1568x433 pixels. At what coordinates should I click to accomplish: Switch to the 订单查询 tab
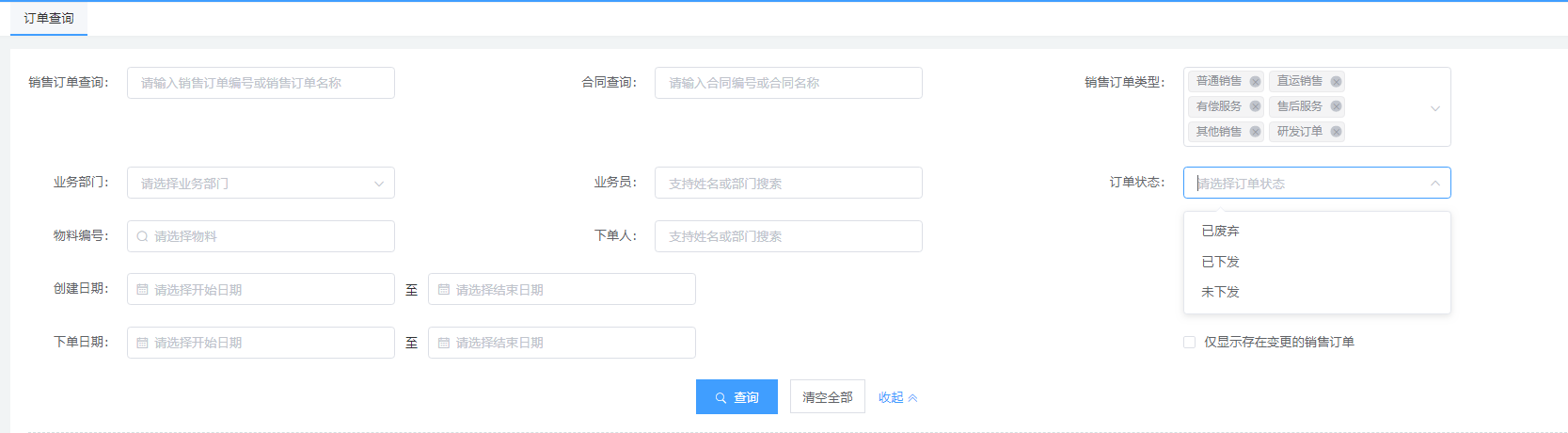point(49,18)
